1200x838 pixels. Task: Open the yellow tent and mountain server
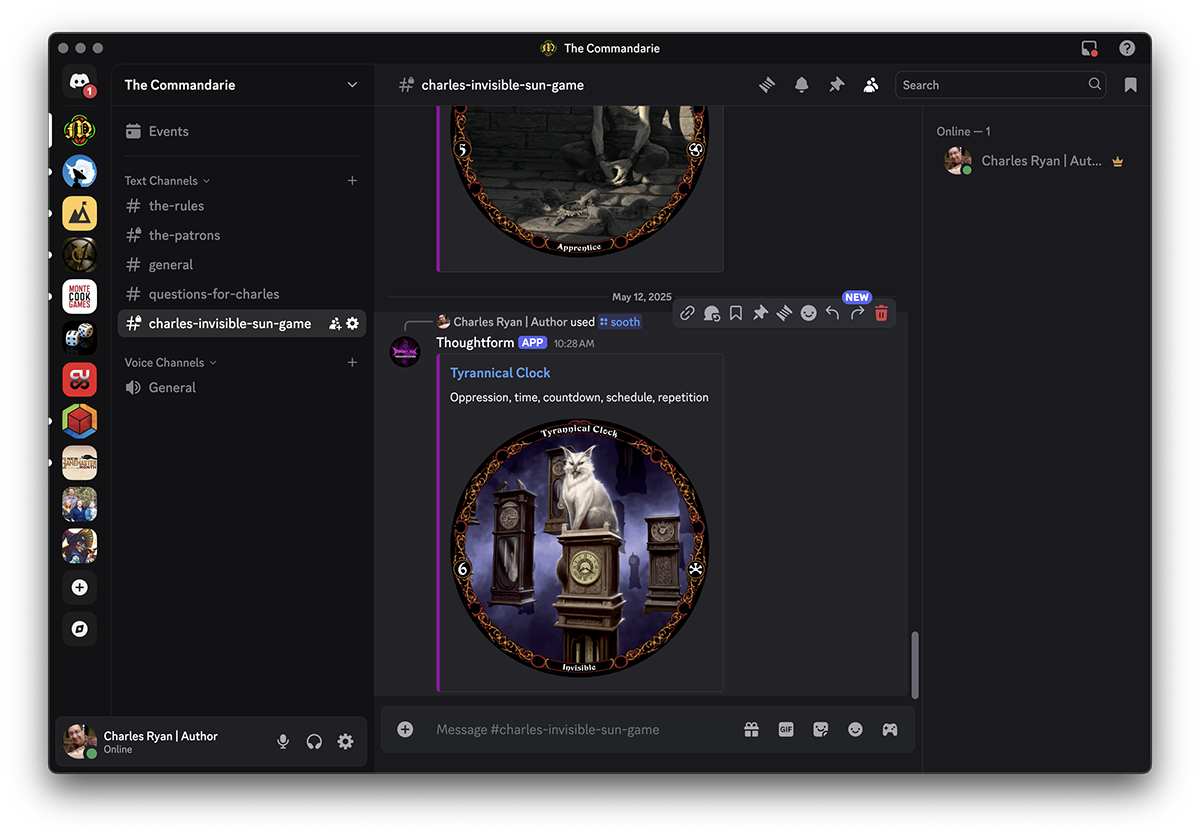[80, 213]
